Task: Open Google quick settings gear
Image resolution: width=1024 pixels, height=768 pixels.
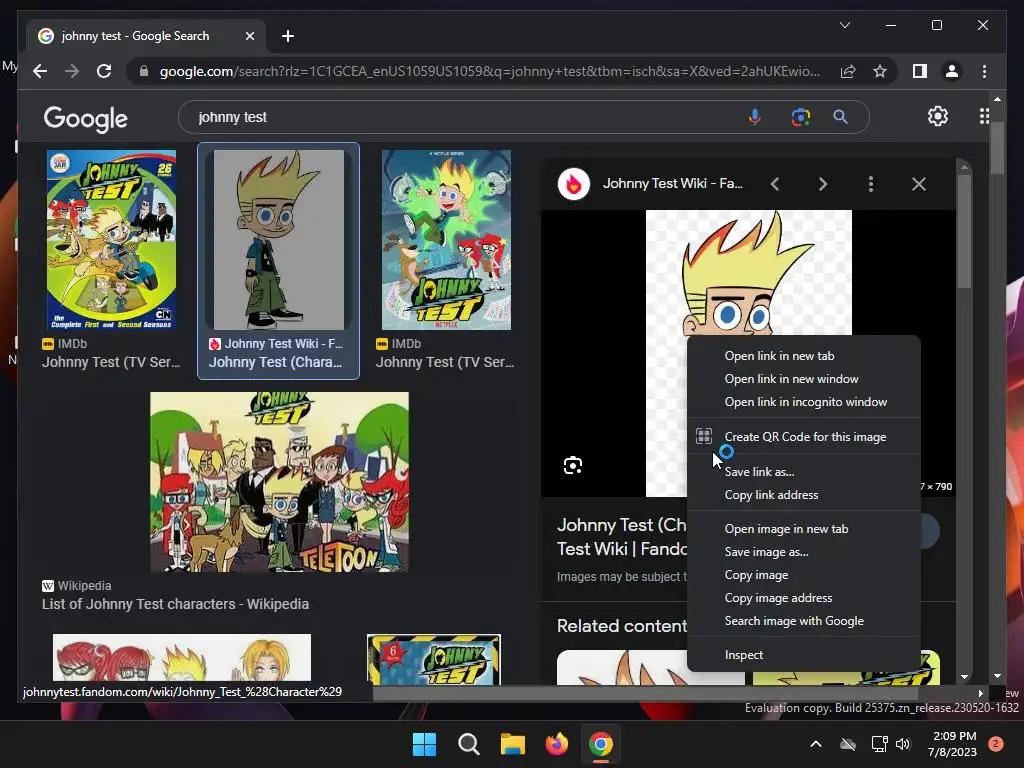Action: [938, 116]
